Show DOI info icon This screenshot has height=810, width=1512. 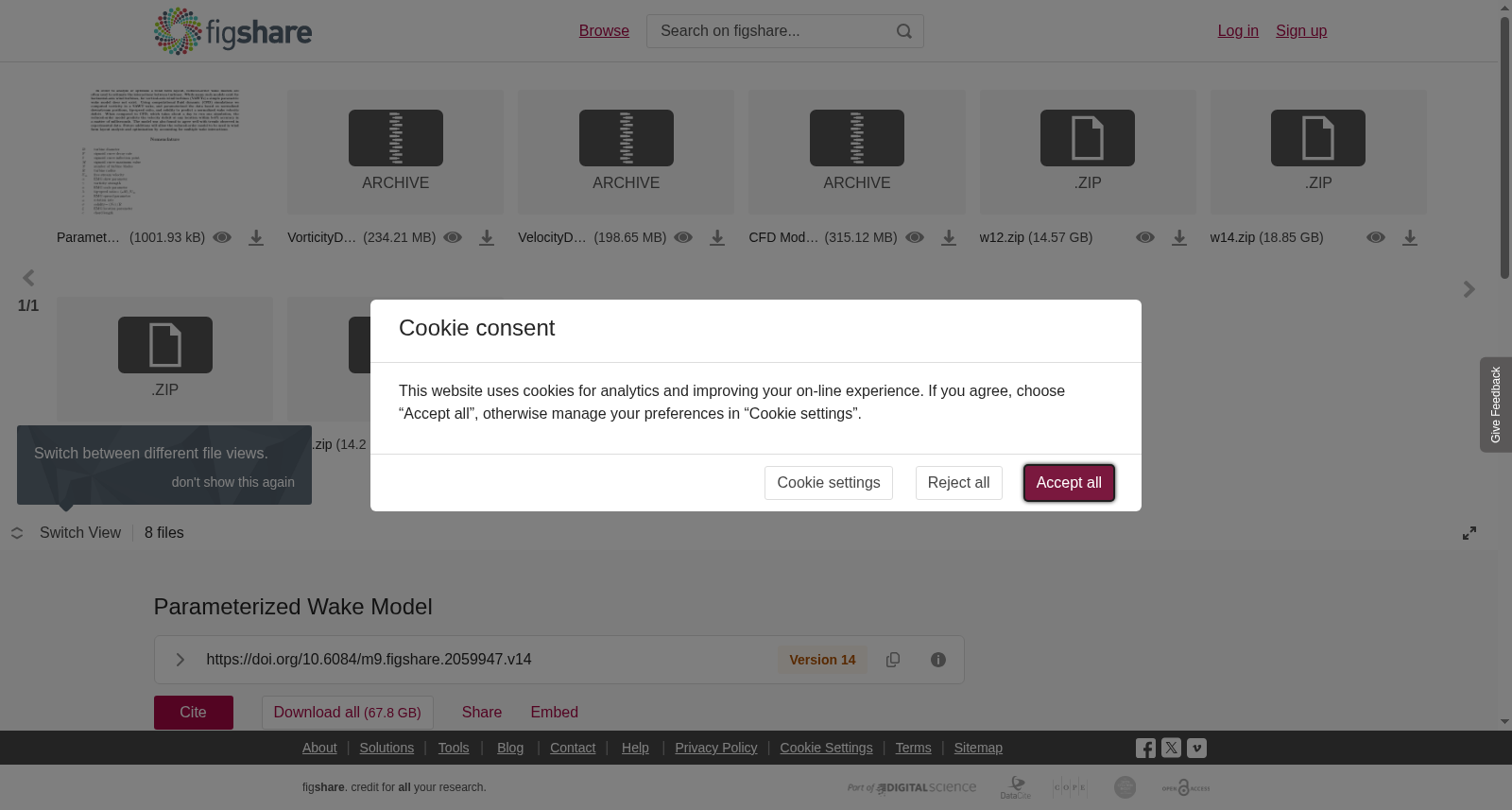(x=938, y=660)
